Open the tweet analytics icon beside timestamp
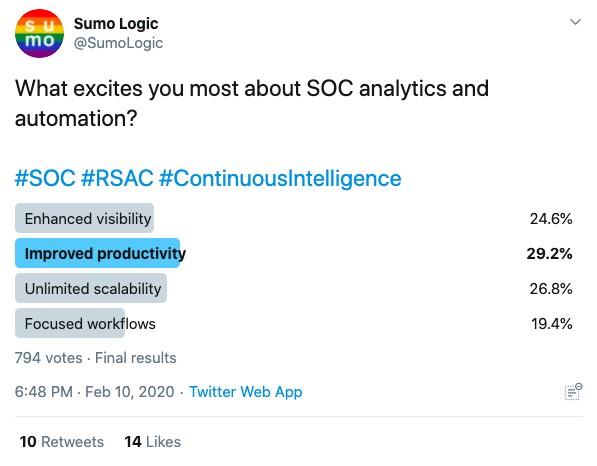597x466 pixels. click(x=573, y=392)
